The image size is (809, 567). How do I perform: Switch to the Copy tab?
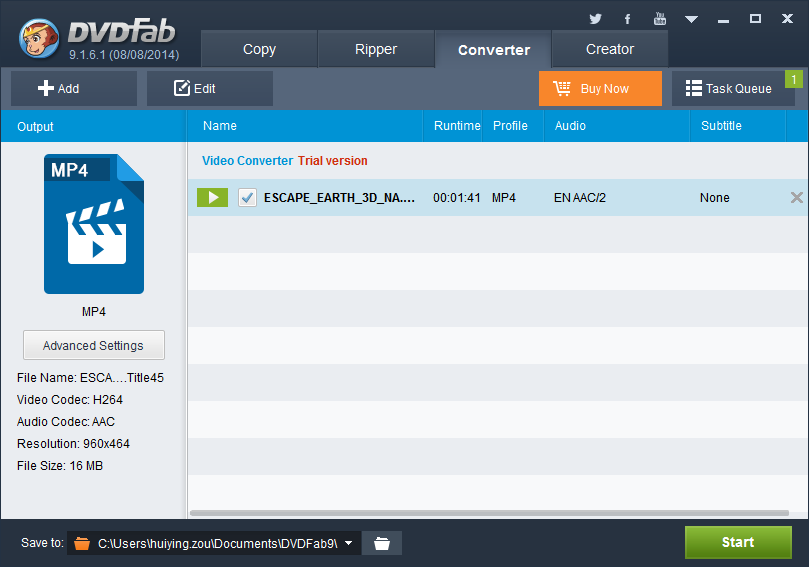tap(259, 49)
